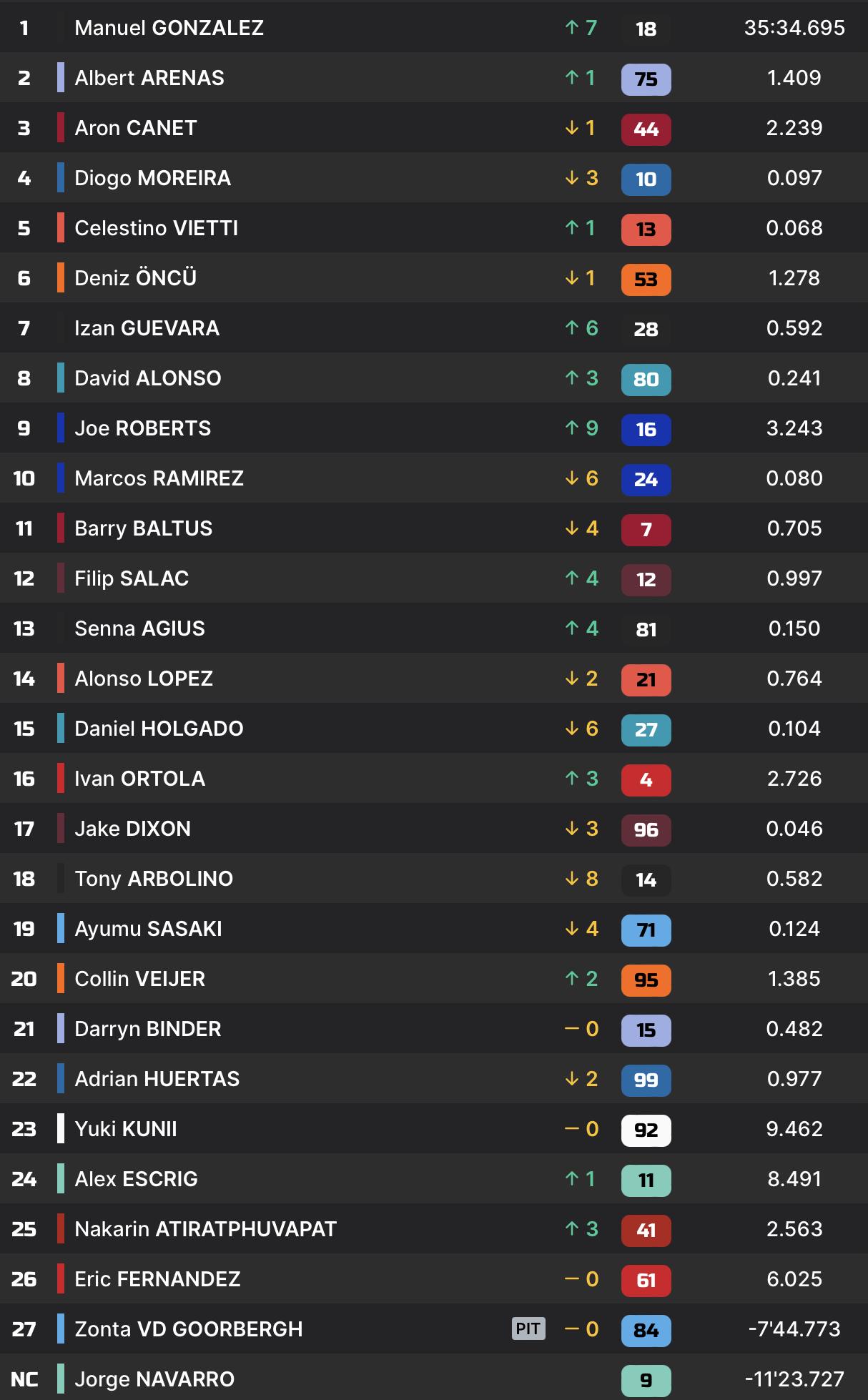Click the yellow down arrow for Tony Arbolino
Screen dimensions: 868x1400
tap(572, 878)
